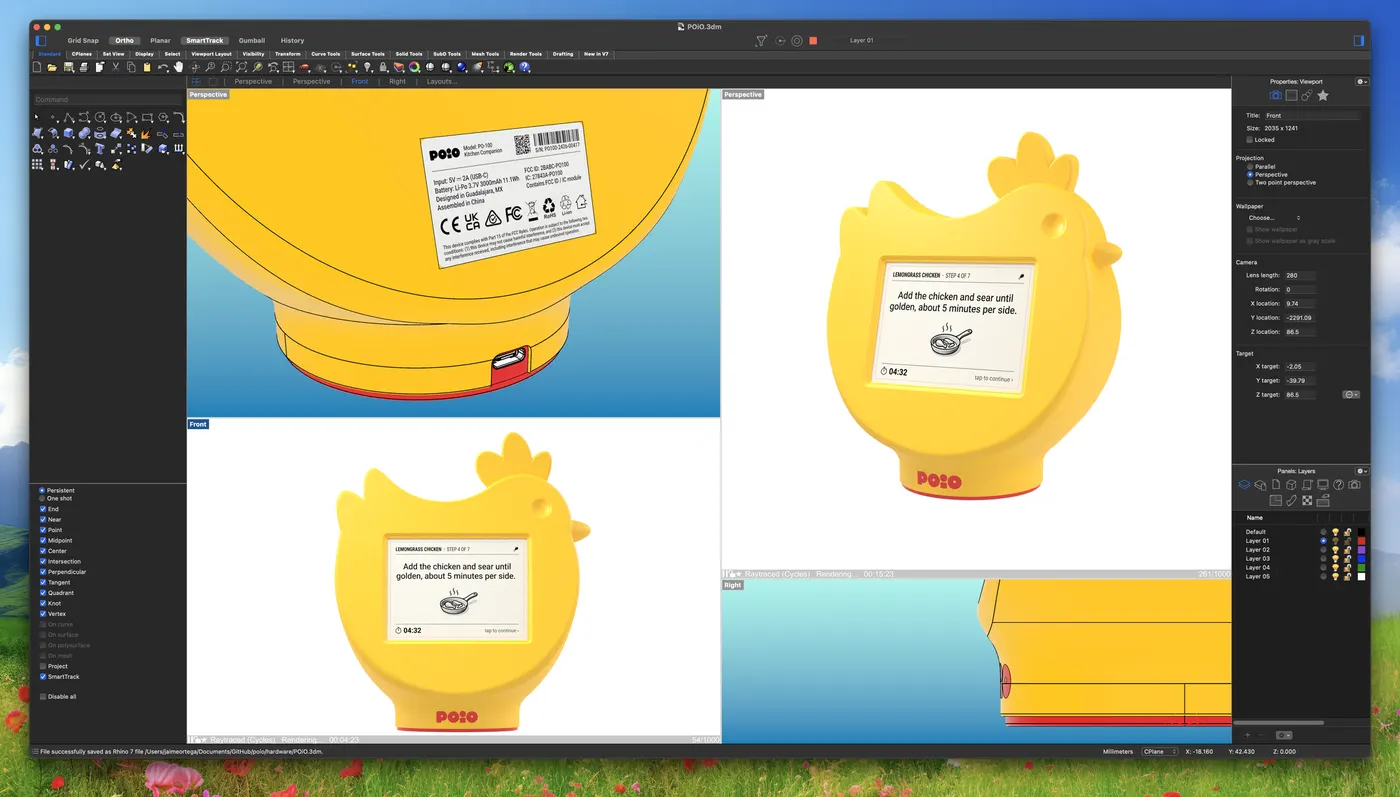Uncheck the Quadrant osnap checkbox
Viewport: 1400px width, 797px height.
pos(43,593)
